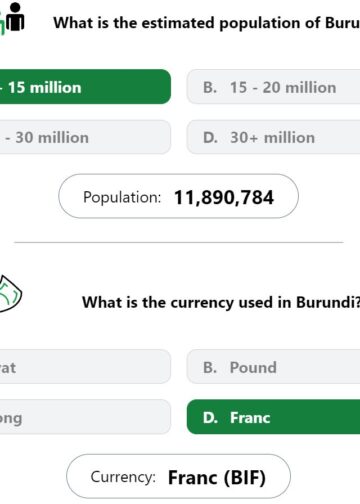
Task: Select answer D. 30+ million
Action: [273, 137]
